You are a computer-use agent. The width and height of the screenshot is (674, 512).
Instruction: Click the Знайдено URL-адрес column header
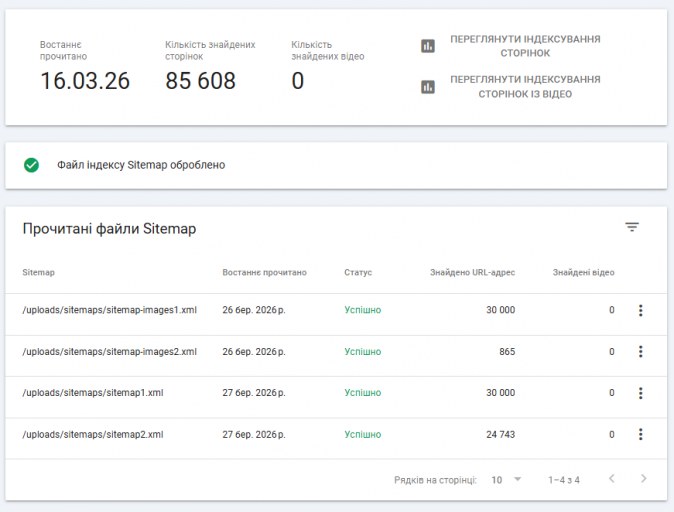[472, 273]
